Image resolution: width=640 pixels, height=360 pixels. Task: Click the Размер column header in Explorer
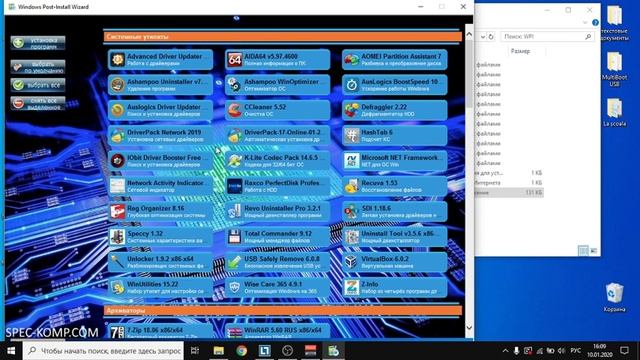[x=520, y=51]
